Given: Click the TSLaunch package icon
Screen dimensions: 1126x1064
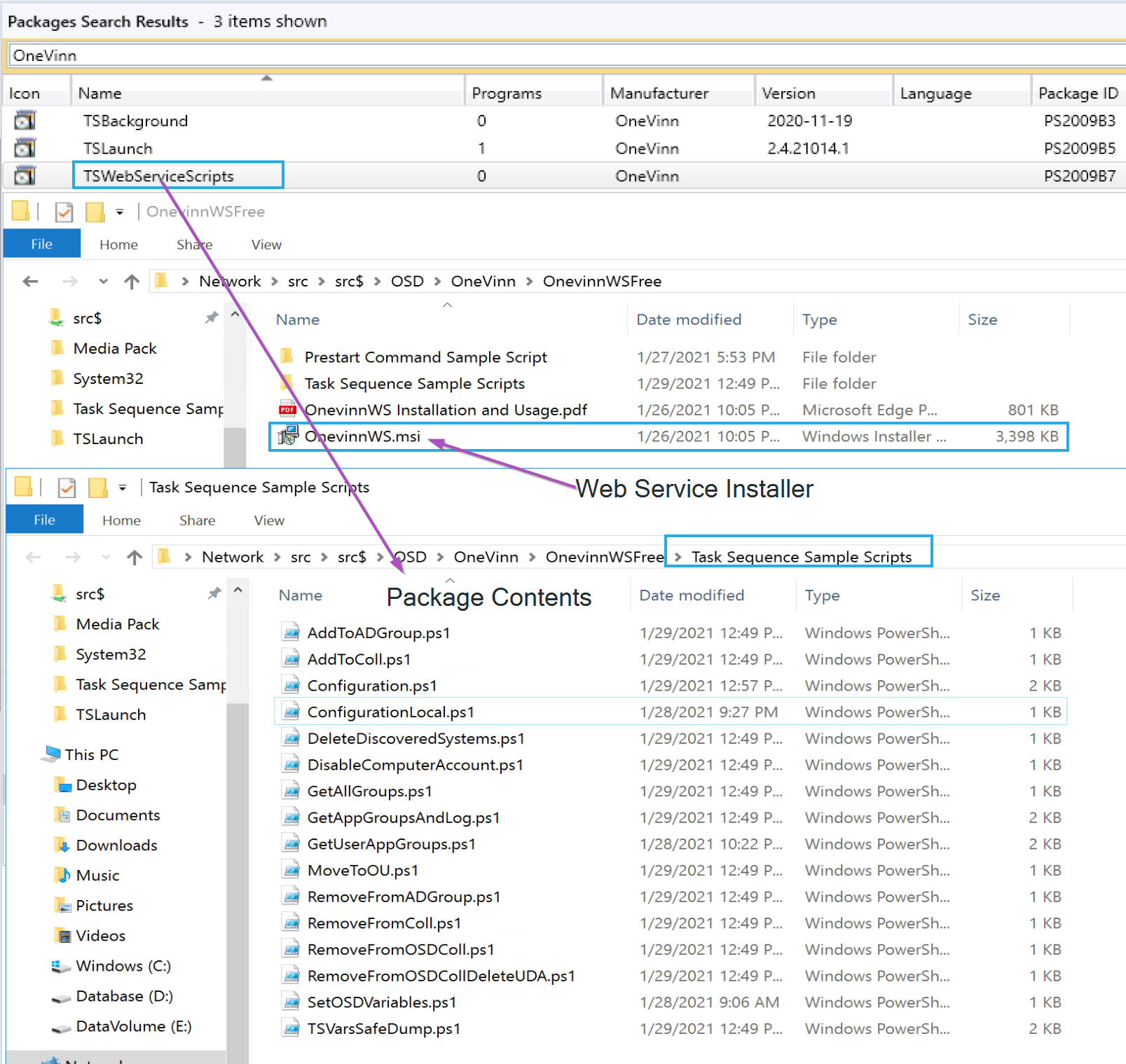Looking at the screenshot, I should 25,148.
